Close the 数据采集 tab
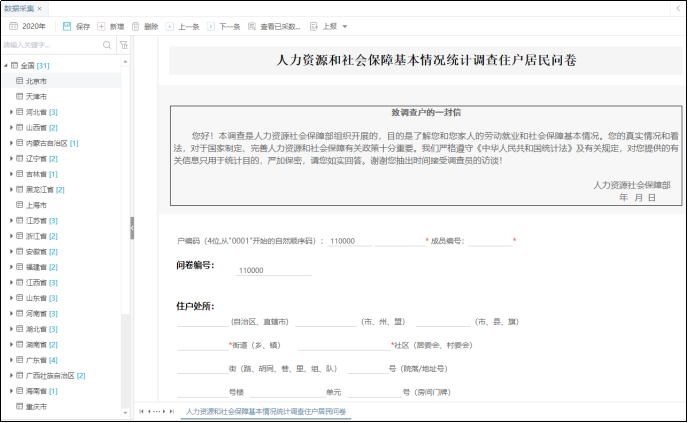The width and height of the screenshot is (688, 423). click(x=39, y=7)
